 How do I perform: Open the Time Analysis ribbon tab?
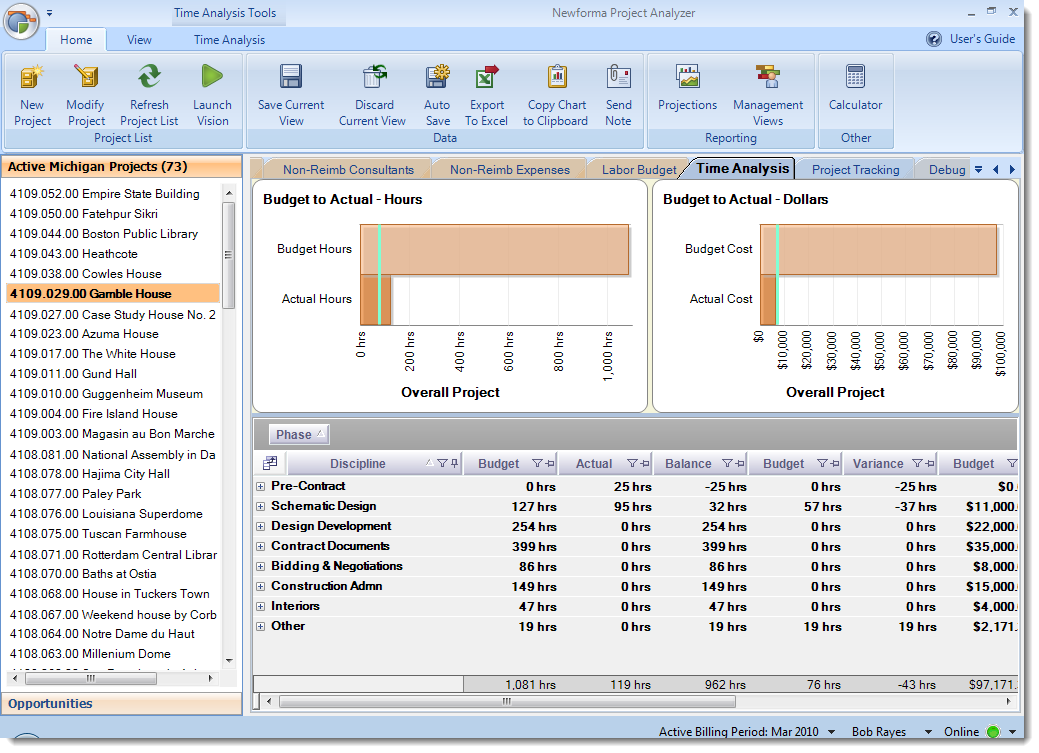pos(229,40)
